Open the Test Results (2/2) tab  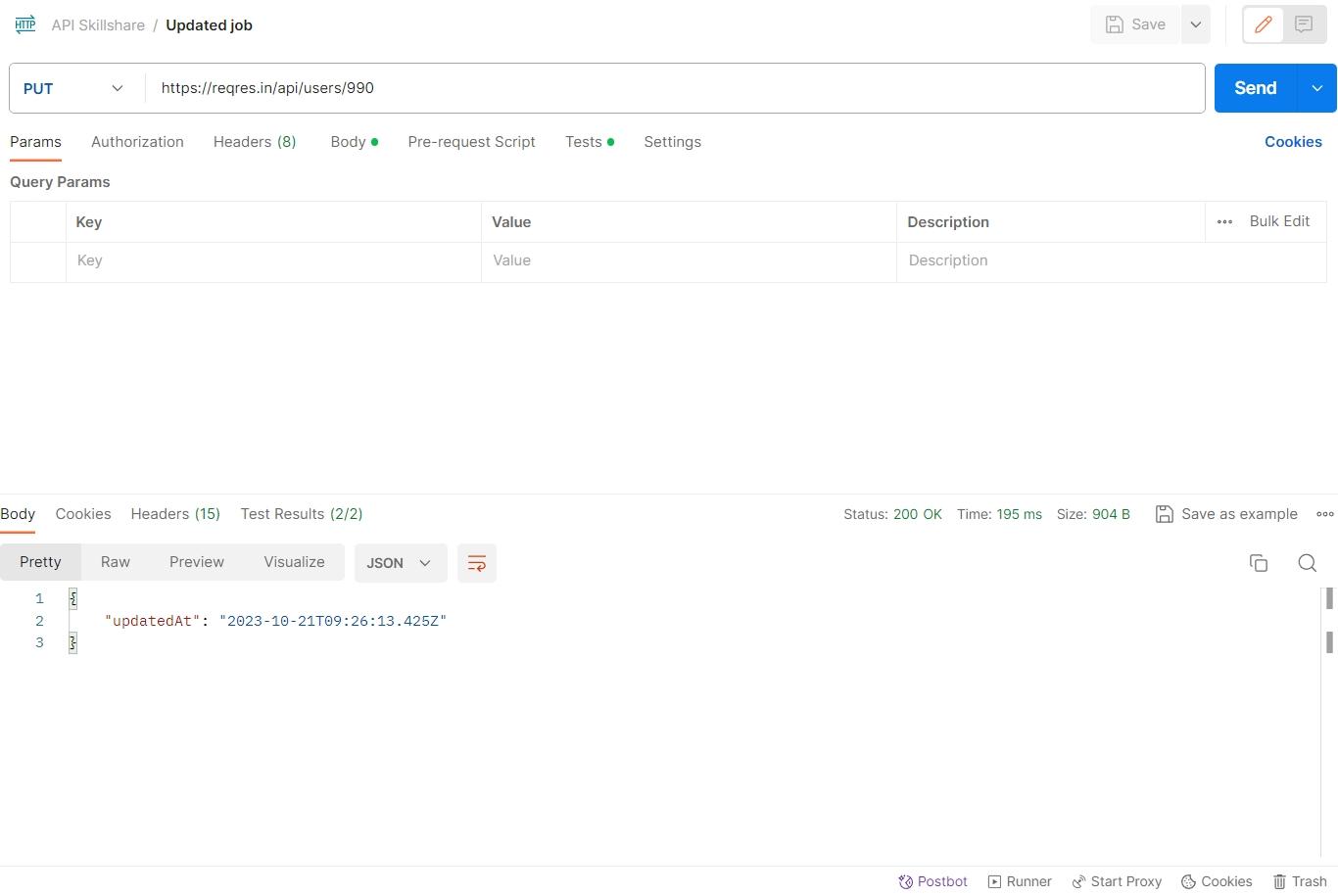[302, 514]
